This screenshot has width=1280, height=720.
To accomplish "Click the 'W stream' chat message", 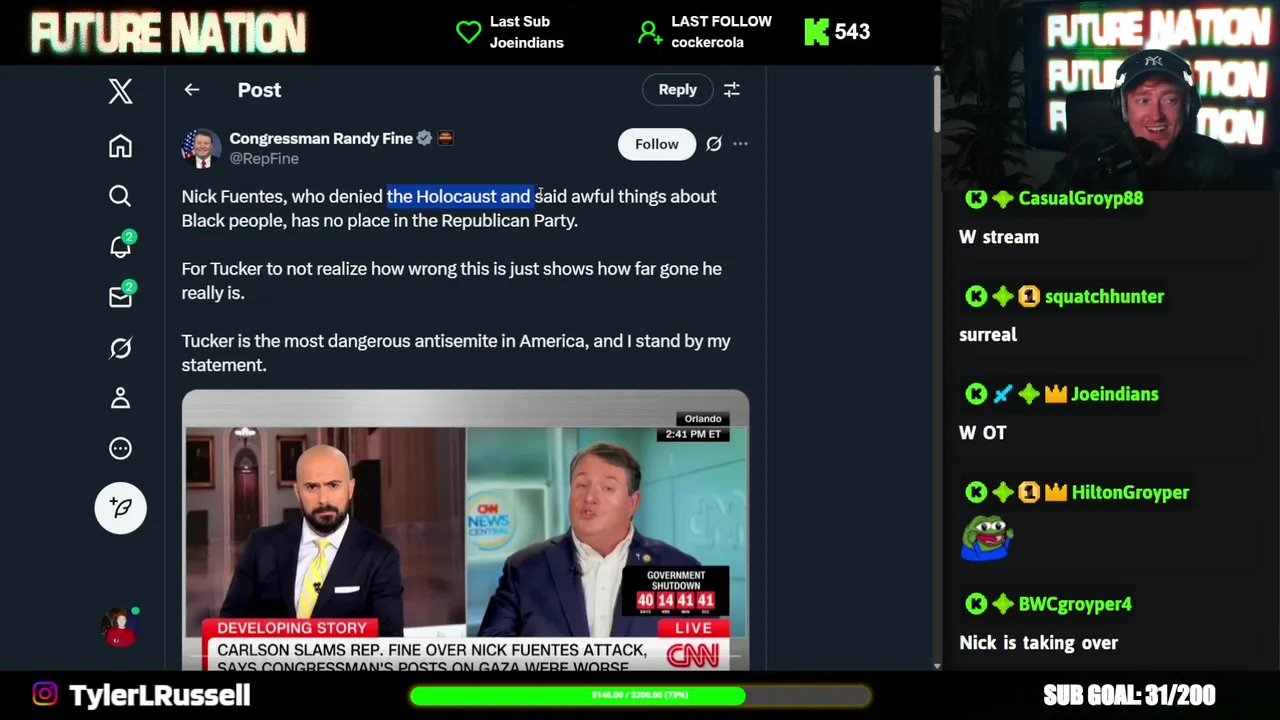I will 999,237.
